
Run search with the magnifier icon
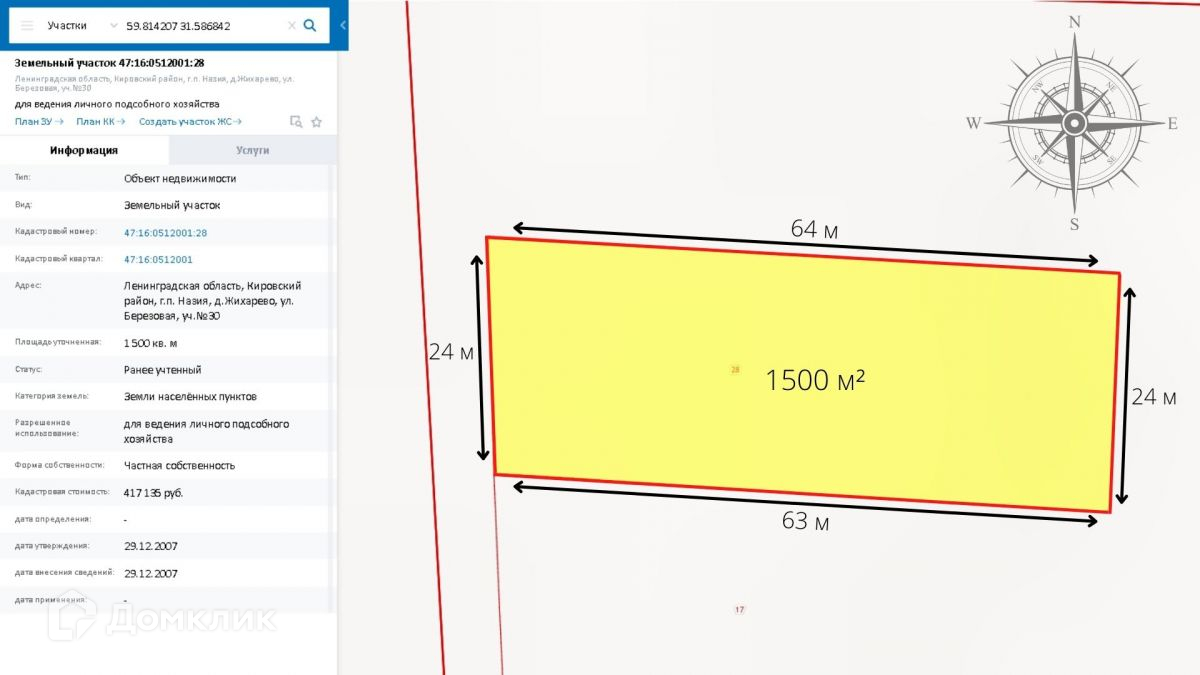pyautogui.click(x=310, y=26)
